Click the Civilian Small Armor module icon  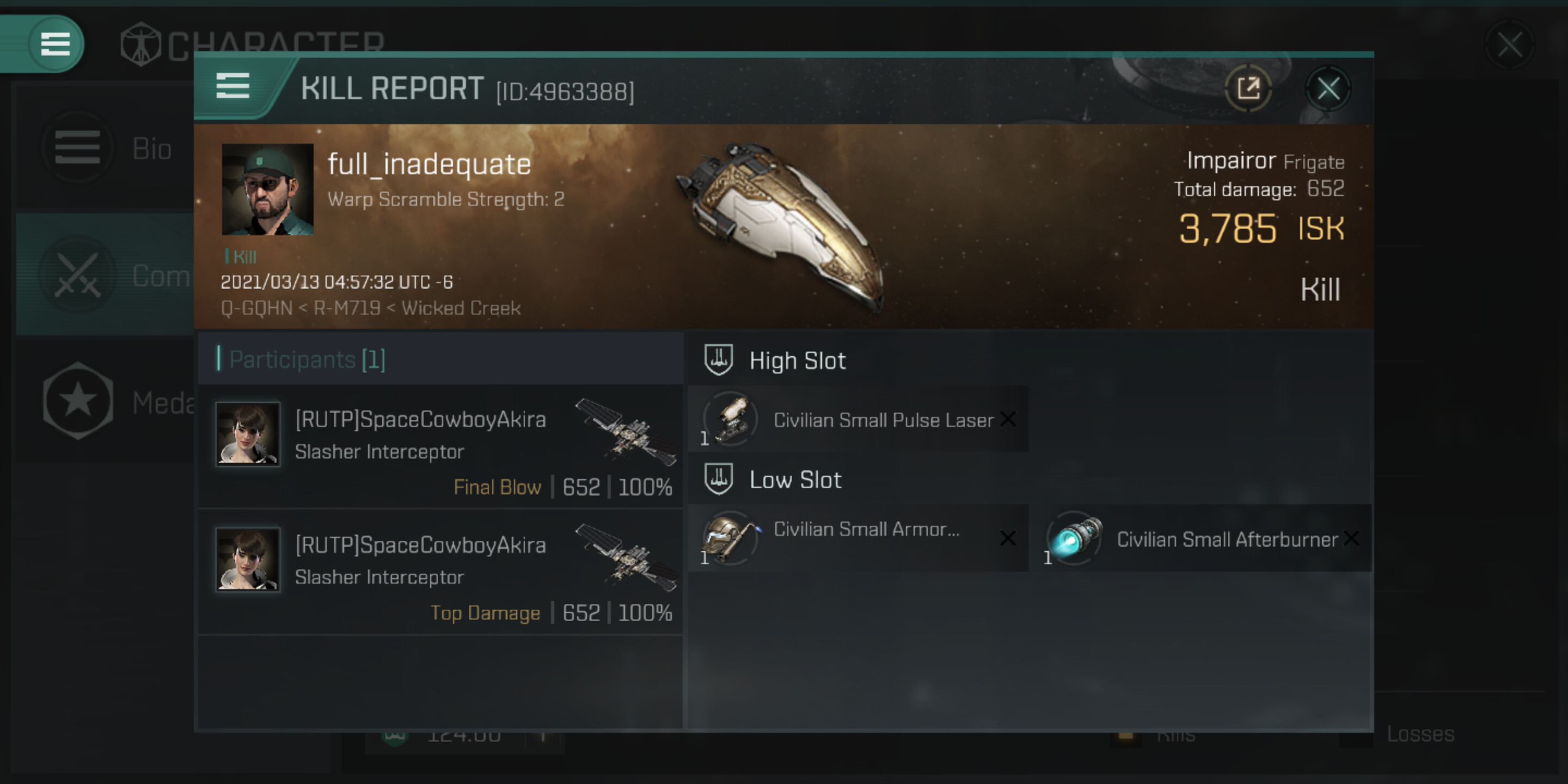[x=731, y=538]
